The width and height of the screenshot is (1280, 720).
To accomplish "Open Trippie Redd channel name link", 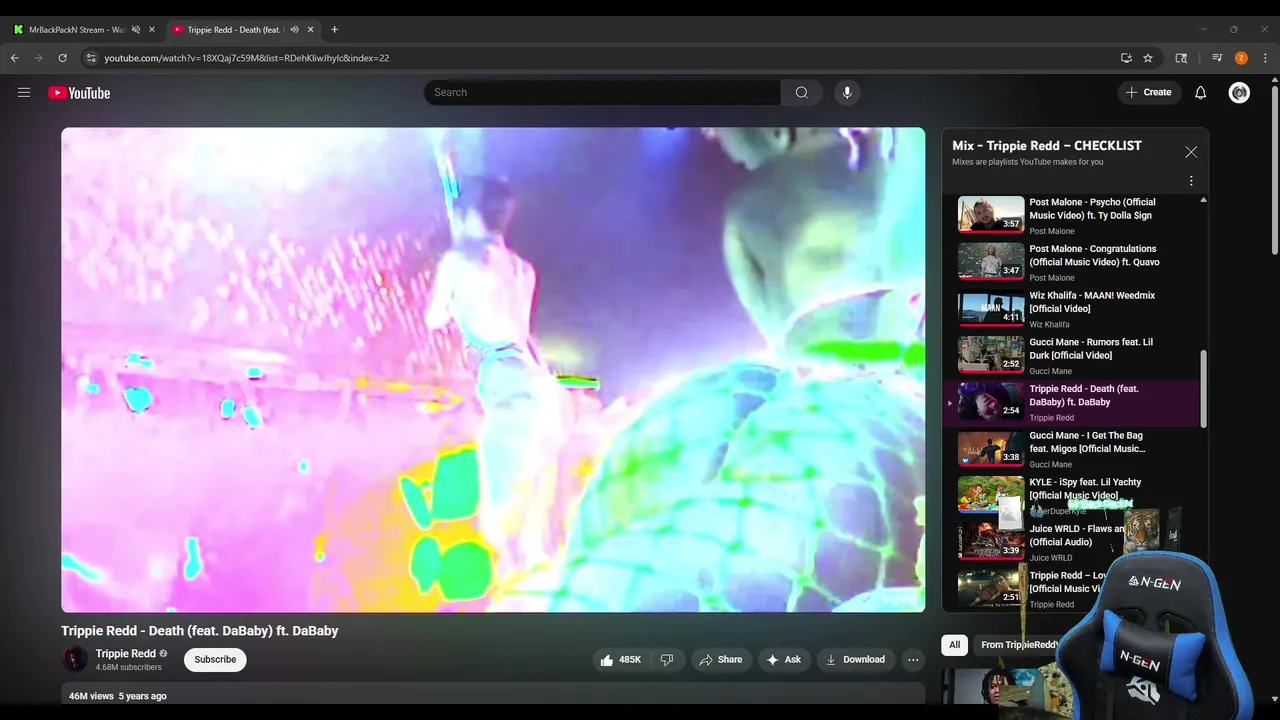I will click(x=126, y=654).
